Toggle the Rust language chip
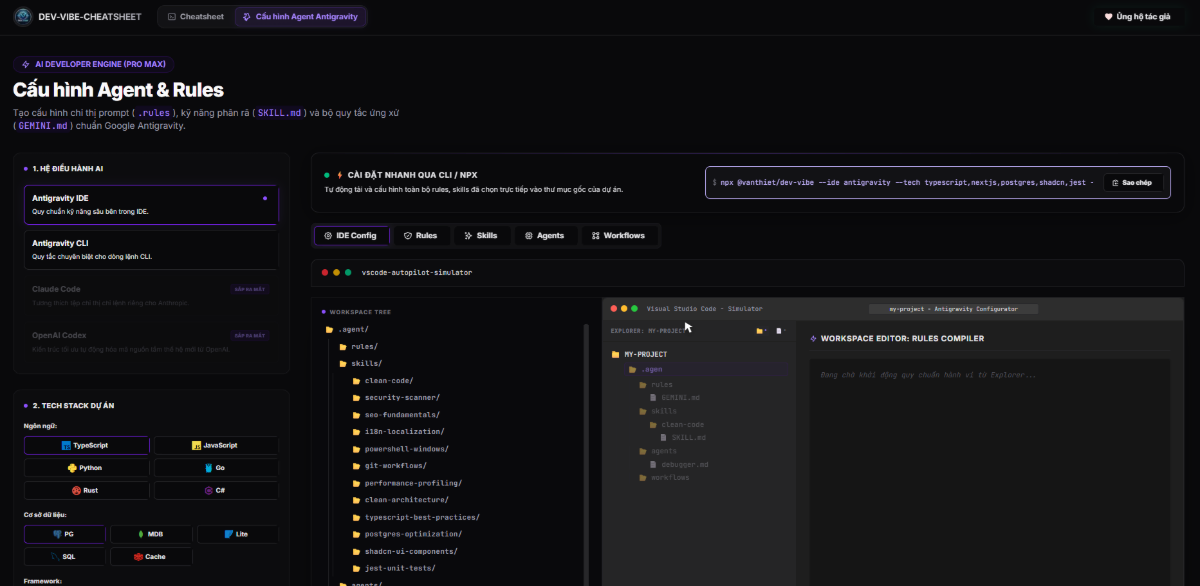1200x586 pixels. click(x=87, y=491)
